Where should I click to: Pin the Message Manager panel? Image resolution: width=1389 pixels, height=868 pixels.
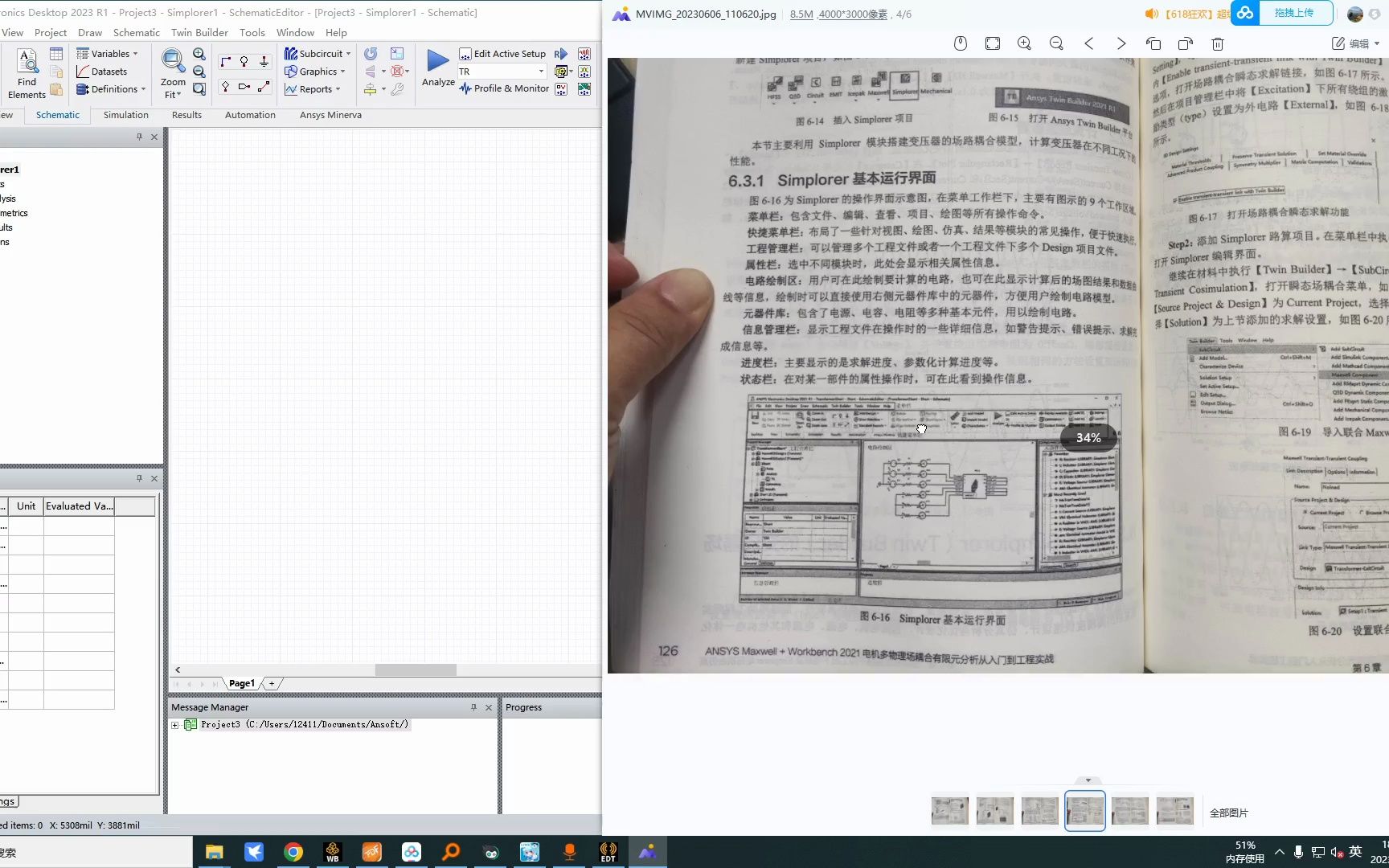pyautogui.click(x=473, y=707)
